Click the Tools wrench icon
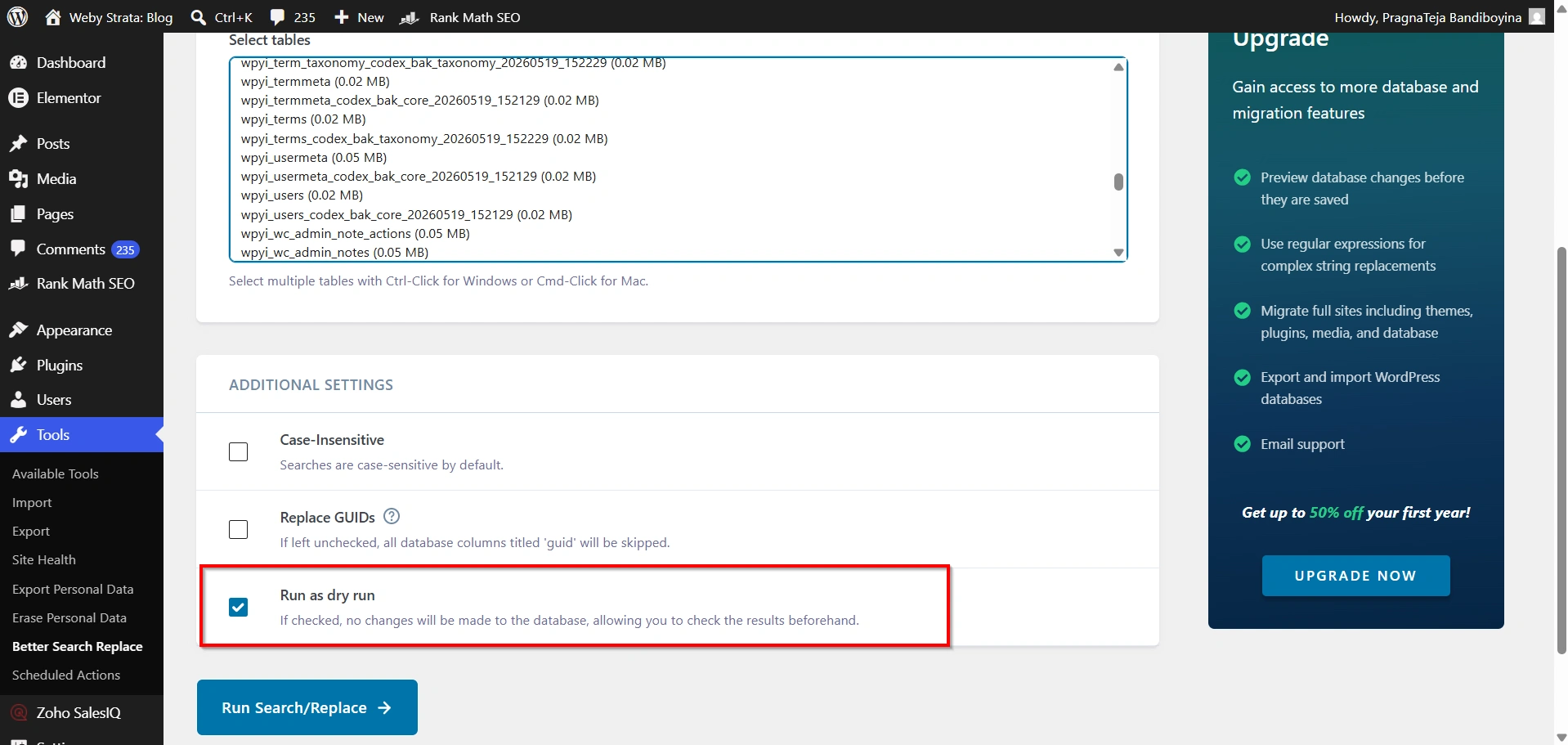This screenshot has height=745, width=1568. [18, 435]
